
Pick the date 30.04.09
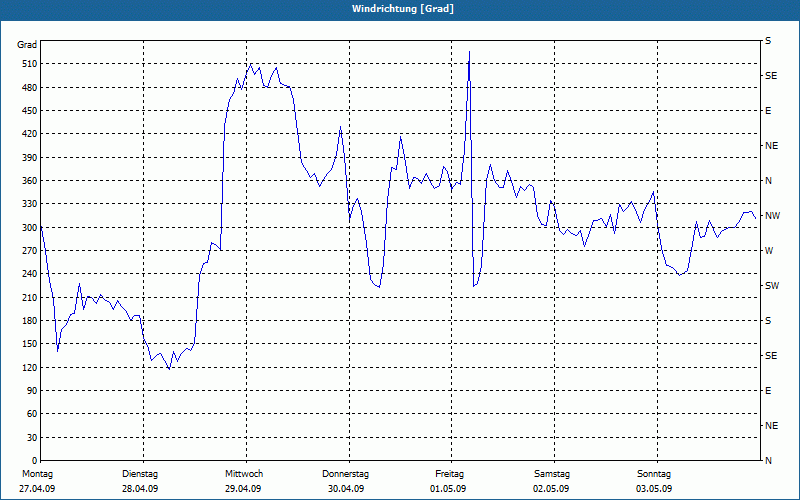pos(346,489)
